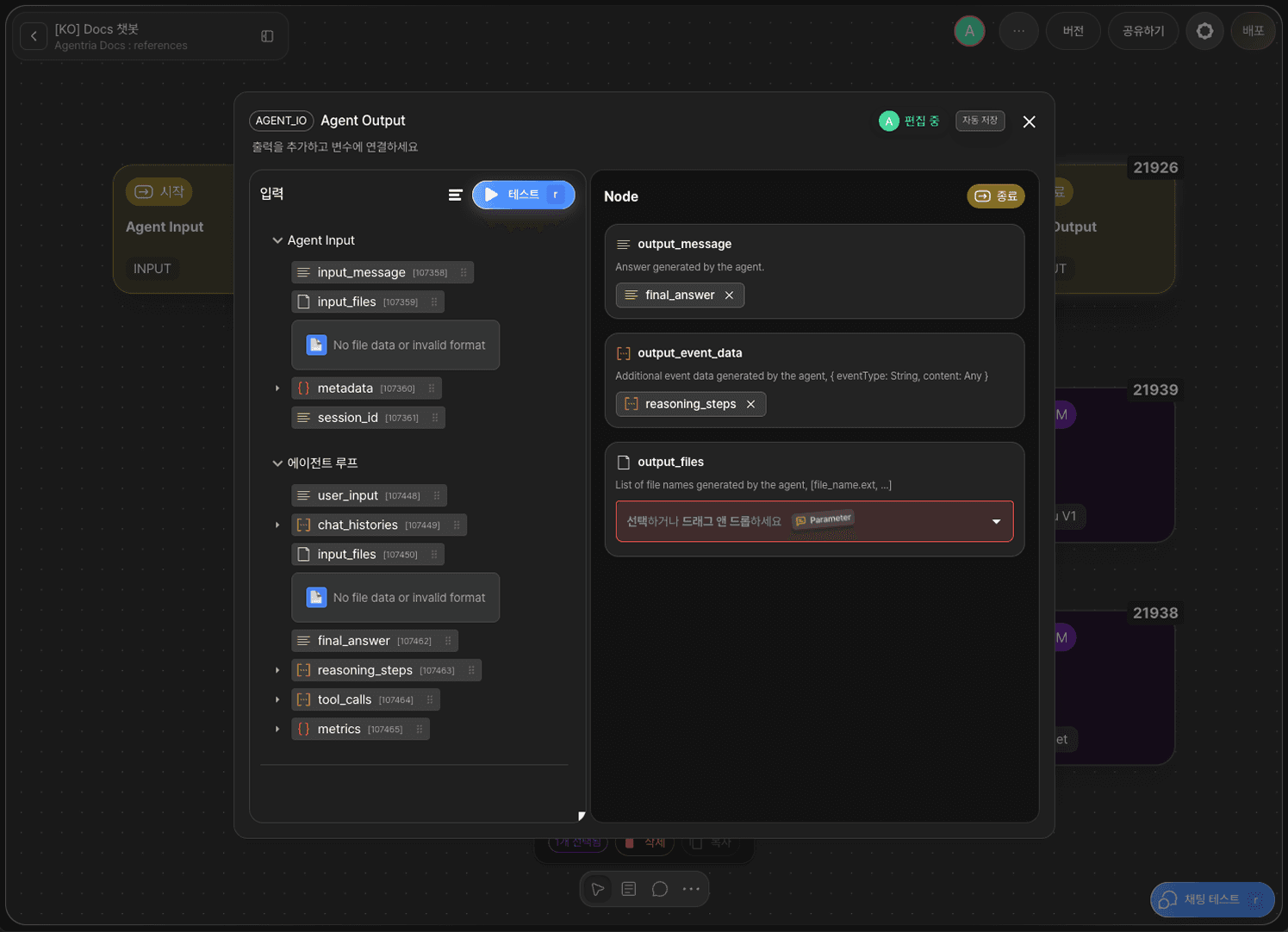
Task: Click the reasoning_steps chip in output_event_data
Action: tap(690, 404)
